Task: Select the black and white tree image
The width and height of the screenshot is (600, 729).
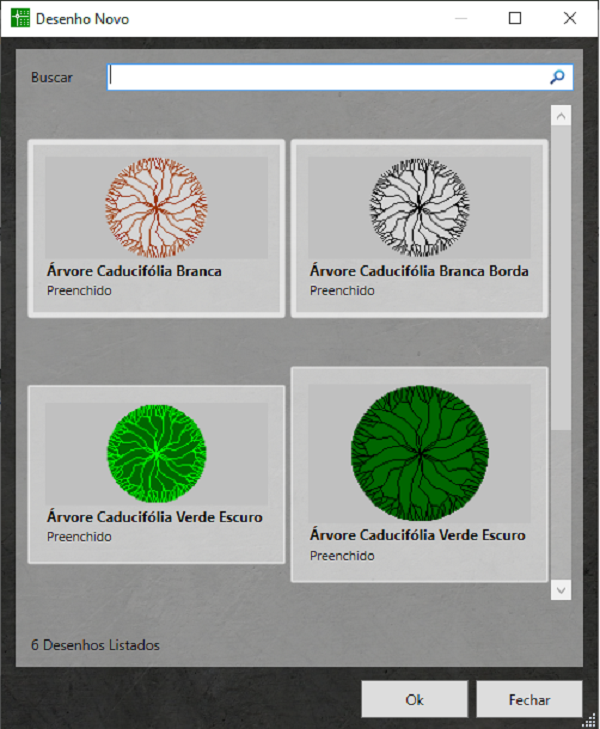Action: point(419,207)
